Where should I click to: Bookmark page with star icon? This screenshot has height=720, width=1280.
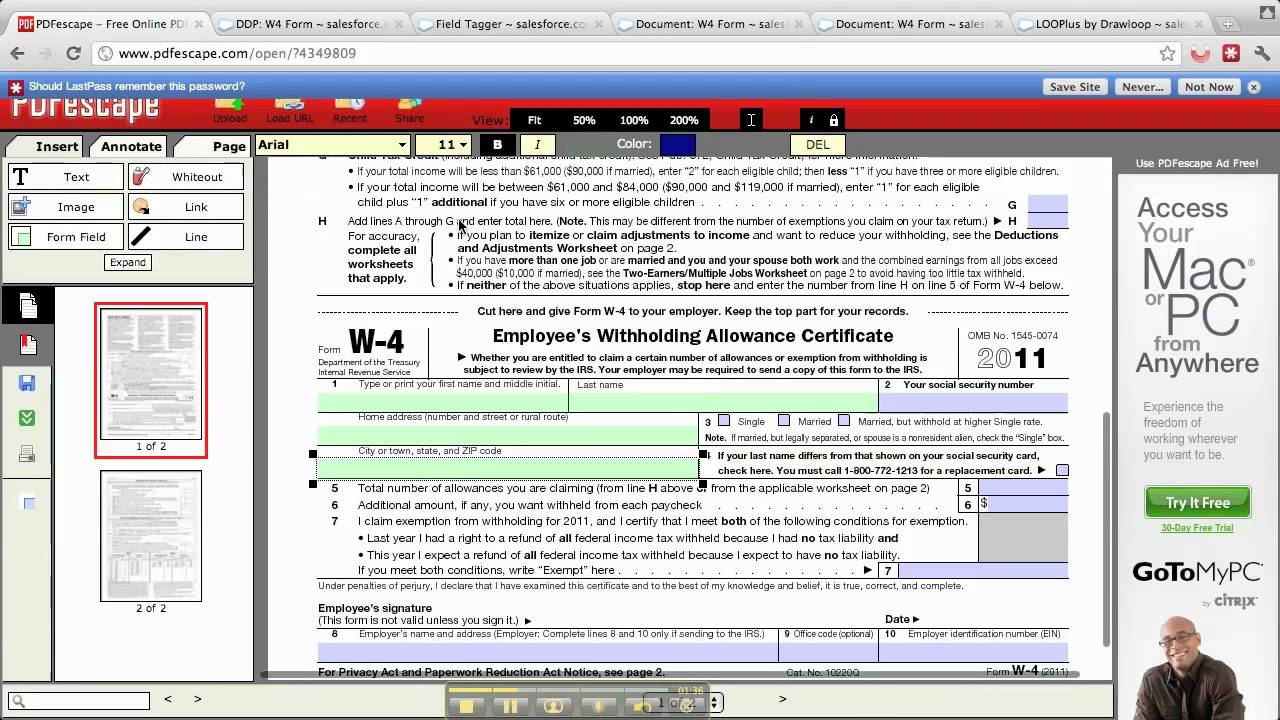[x=1167, y=53]
